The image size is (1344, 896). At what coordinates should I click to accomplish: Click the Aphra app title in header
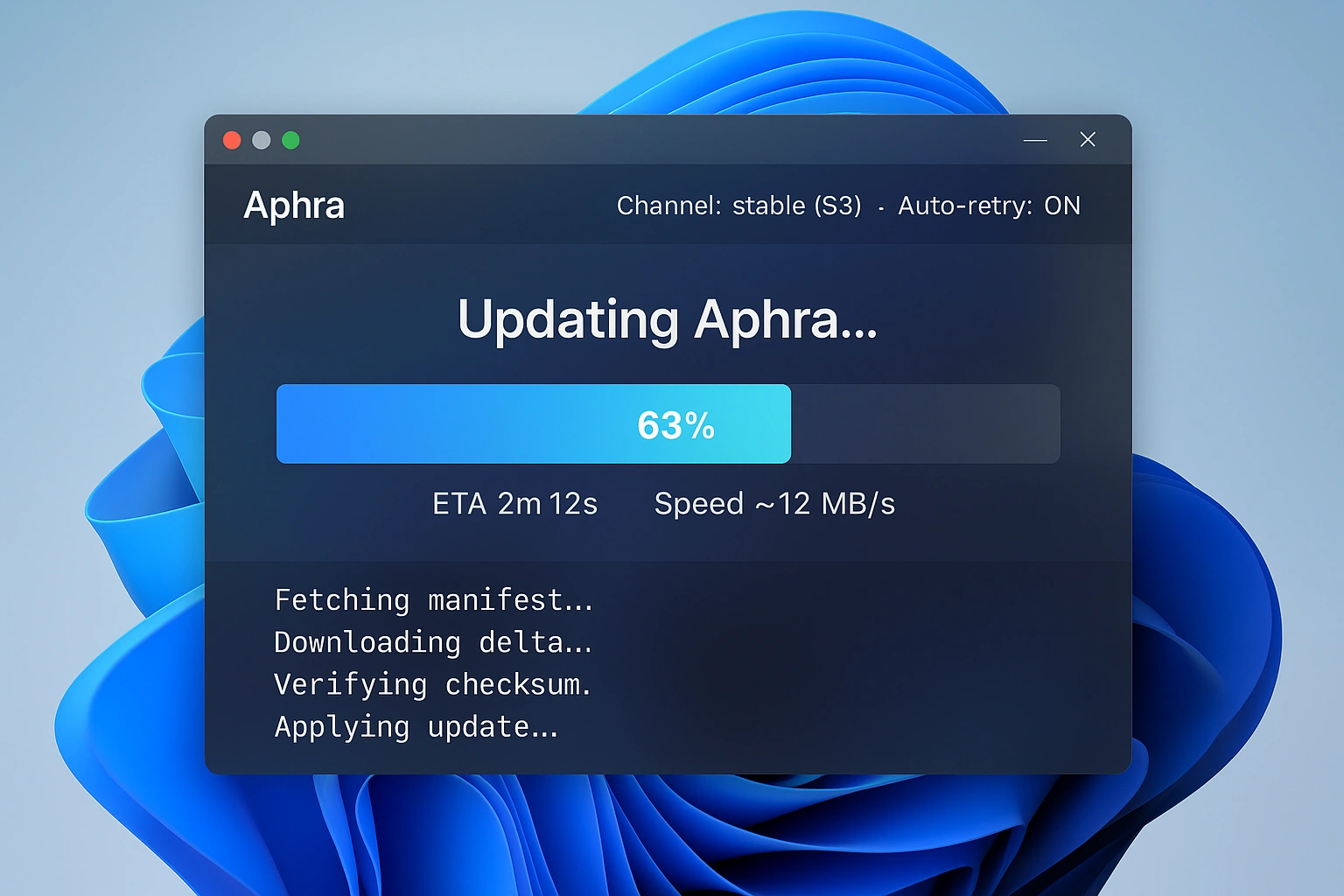pyautogui.click(x=294, y=206)
